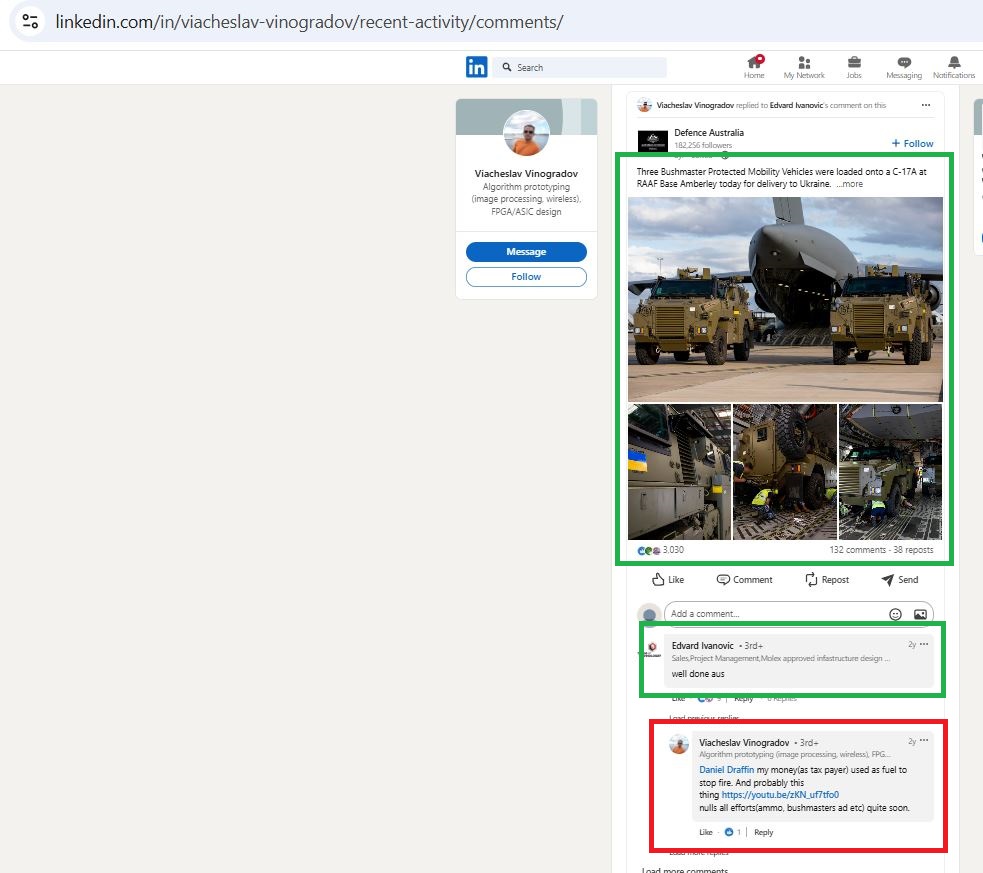Open the Home feed icon
This screenshot has height=873, width=983.
click(x=754, y=67)
